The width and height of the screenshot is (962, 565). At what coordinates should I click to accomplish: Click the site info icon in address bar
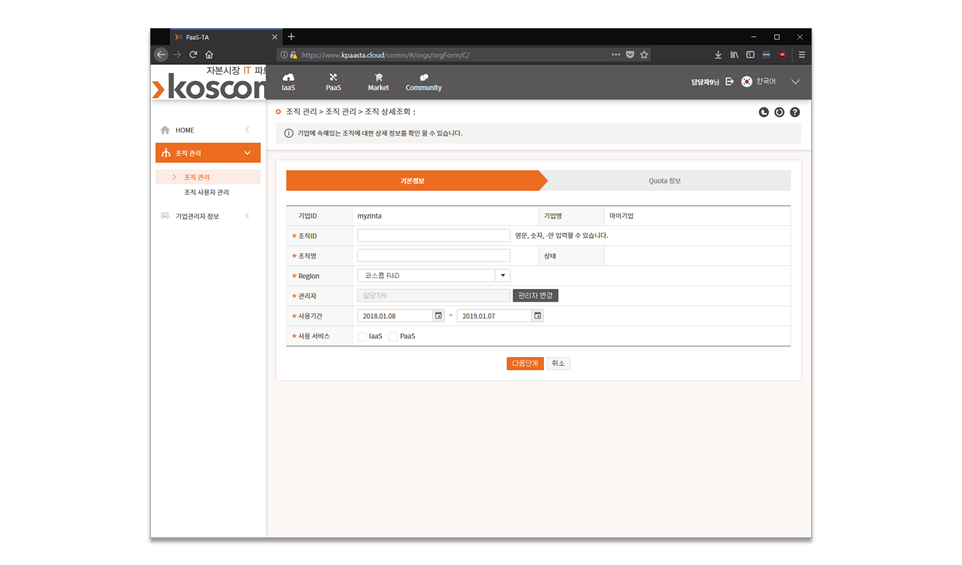[x=283, y=55]
